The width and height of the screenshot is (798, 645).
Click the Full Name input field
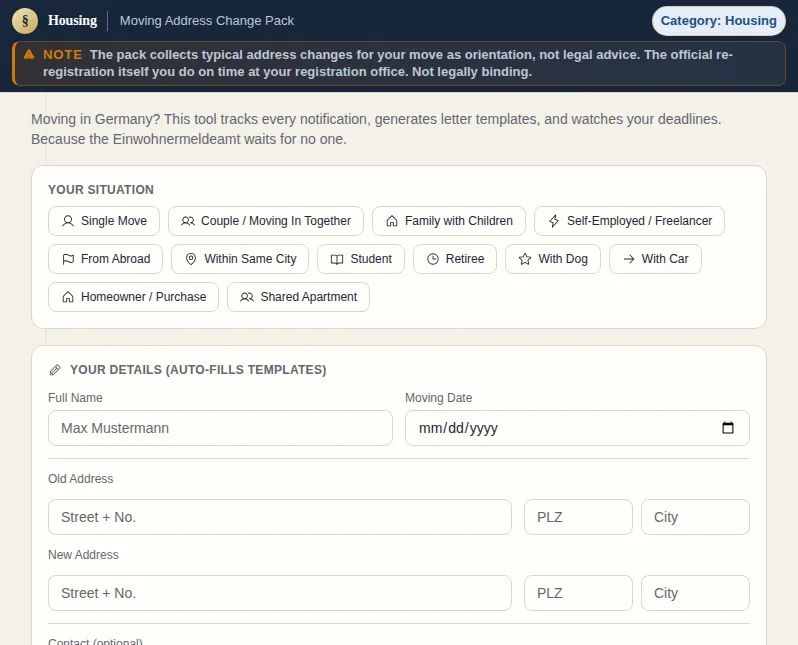click(x=220, y=428)
